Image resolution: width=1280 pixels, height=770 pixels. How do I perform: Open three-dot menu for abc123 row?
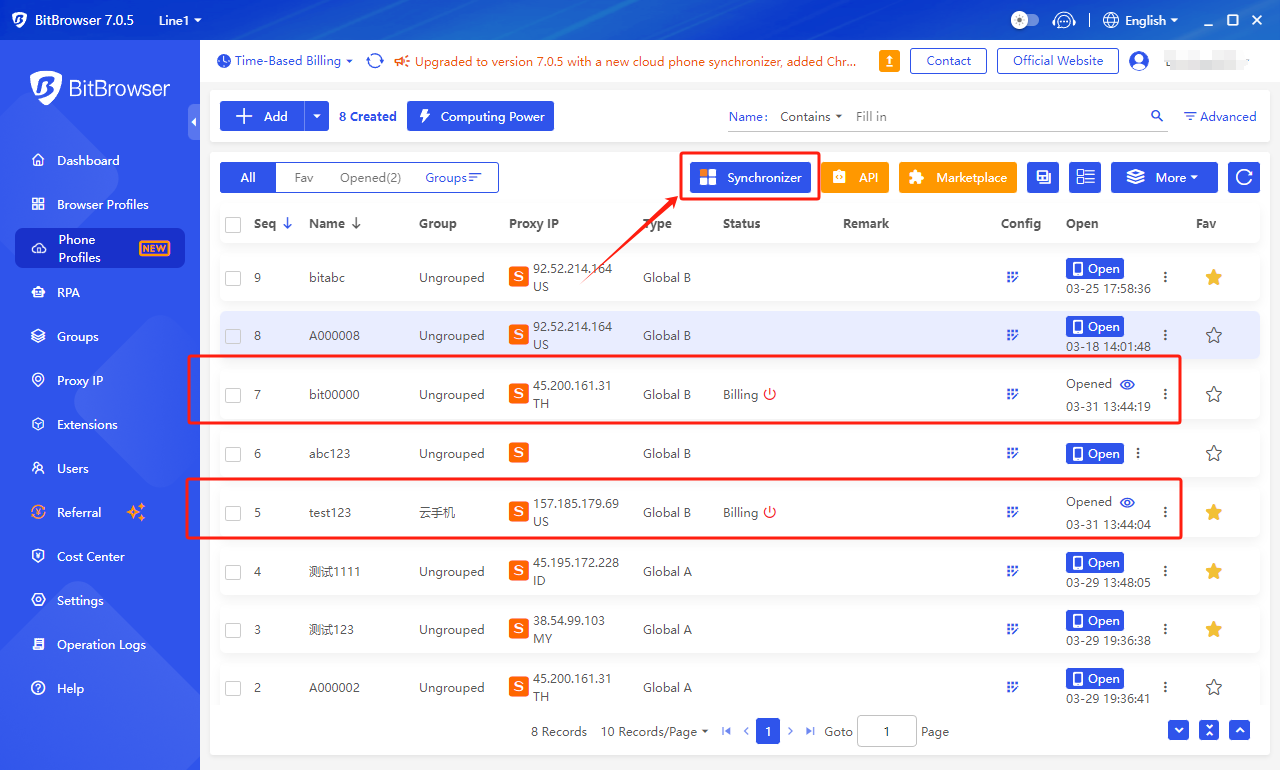pos(1138,453)
